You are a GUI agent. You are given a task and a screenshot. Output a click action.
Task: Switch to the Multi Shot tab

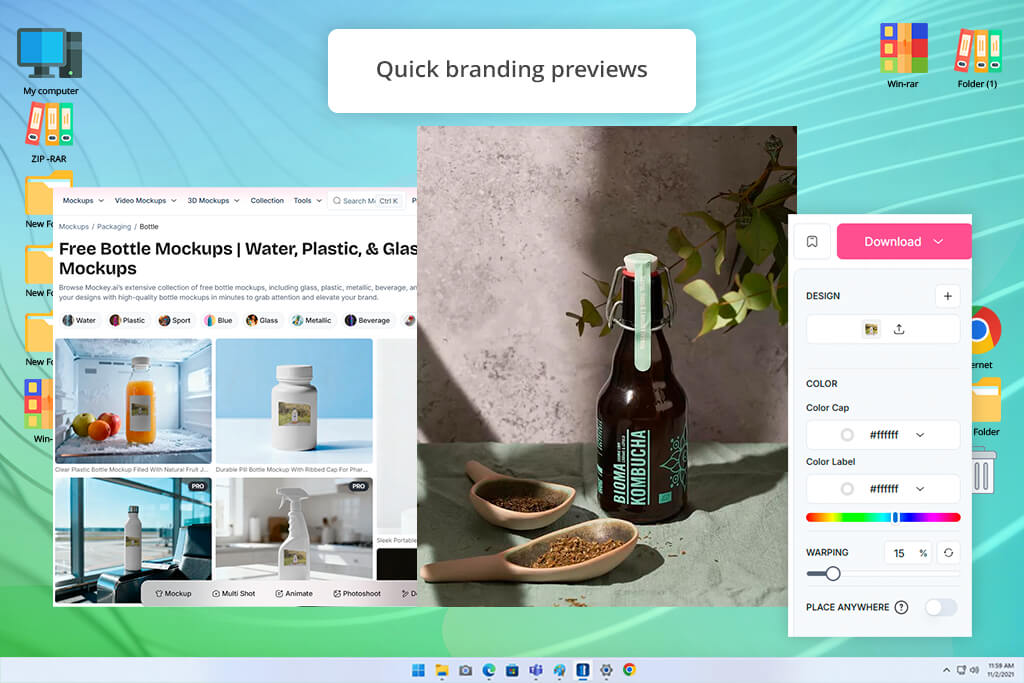(234, 594)
